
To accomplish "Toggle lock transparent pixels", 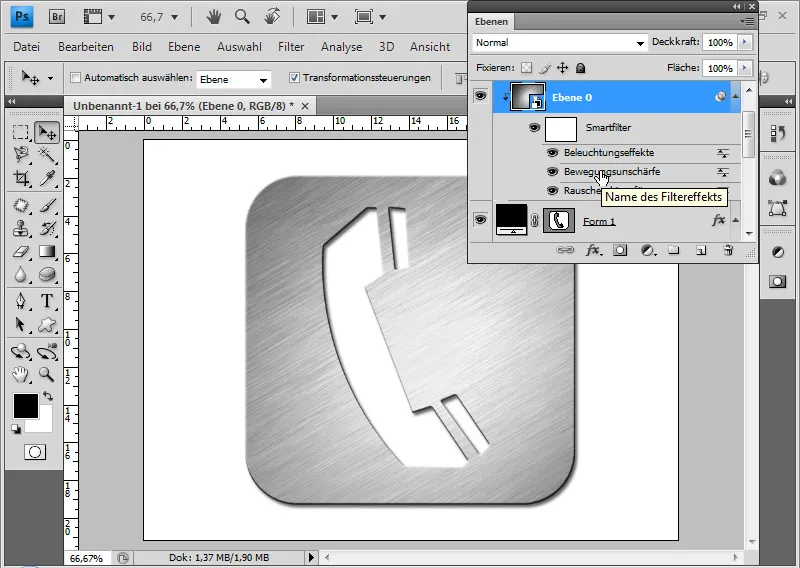I will (526, 68).
